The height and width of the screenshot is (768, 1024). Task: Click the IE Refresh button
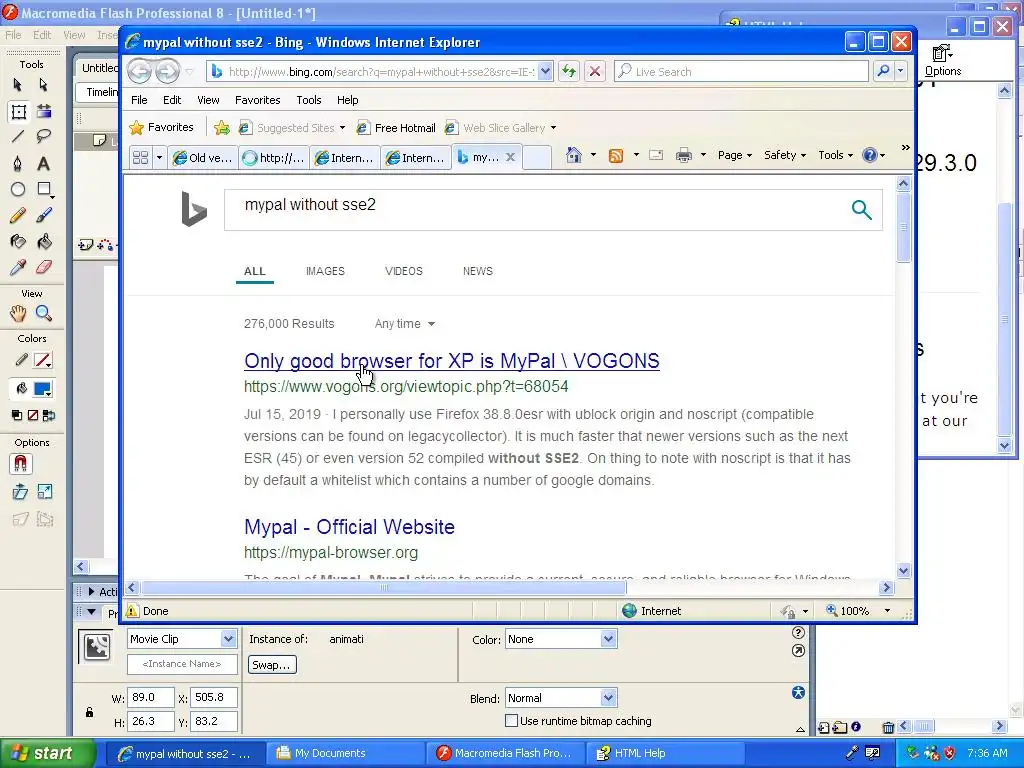point(569,71)
